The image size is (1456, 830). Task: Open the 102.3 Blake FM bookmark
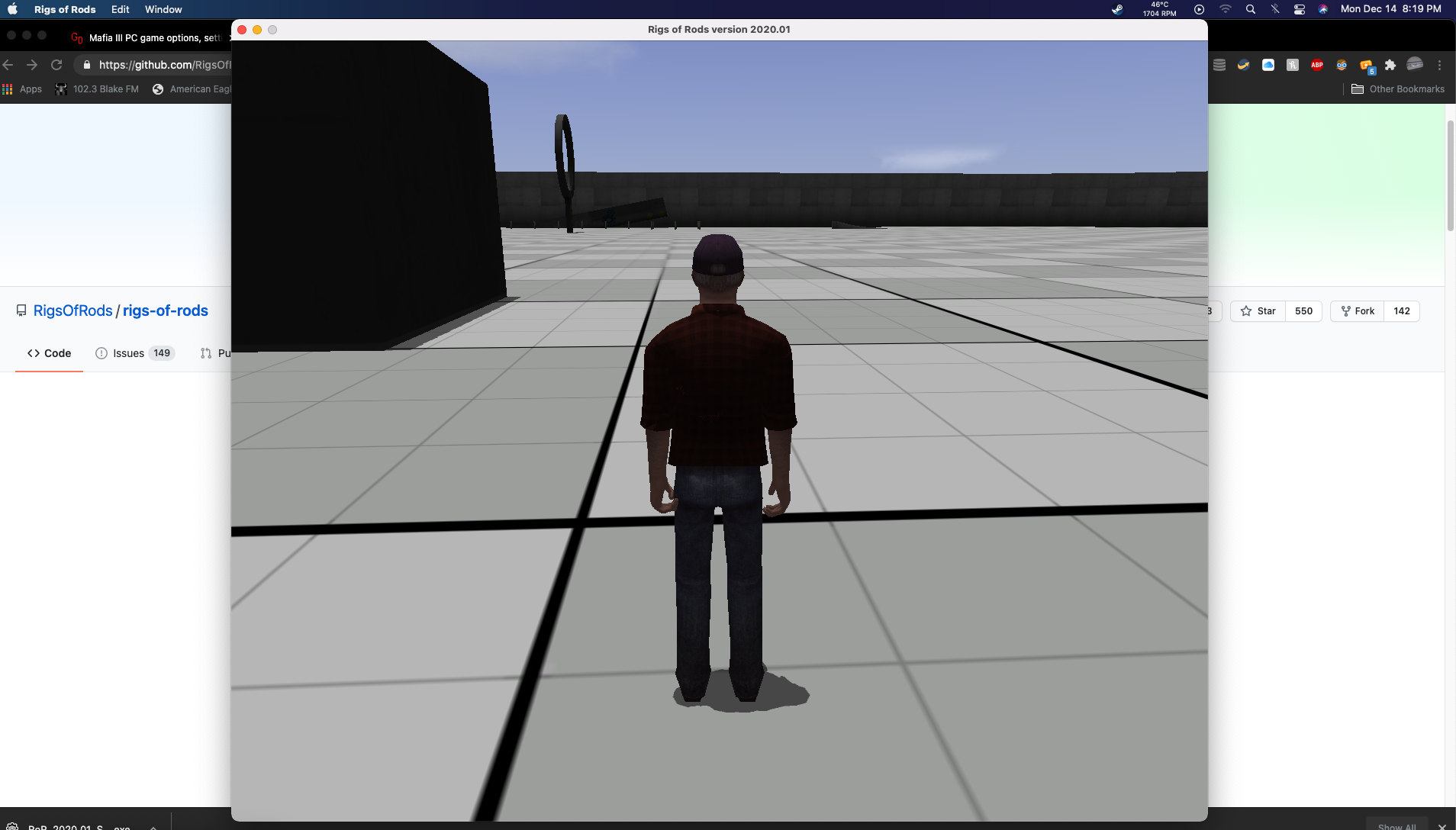(x=97, y=89)
